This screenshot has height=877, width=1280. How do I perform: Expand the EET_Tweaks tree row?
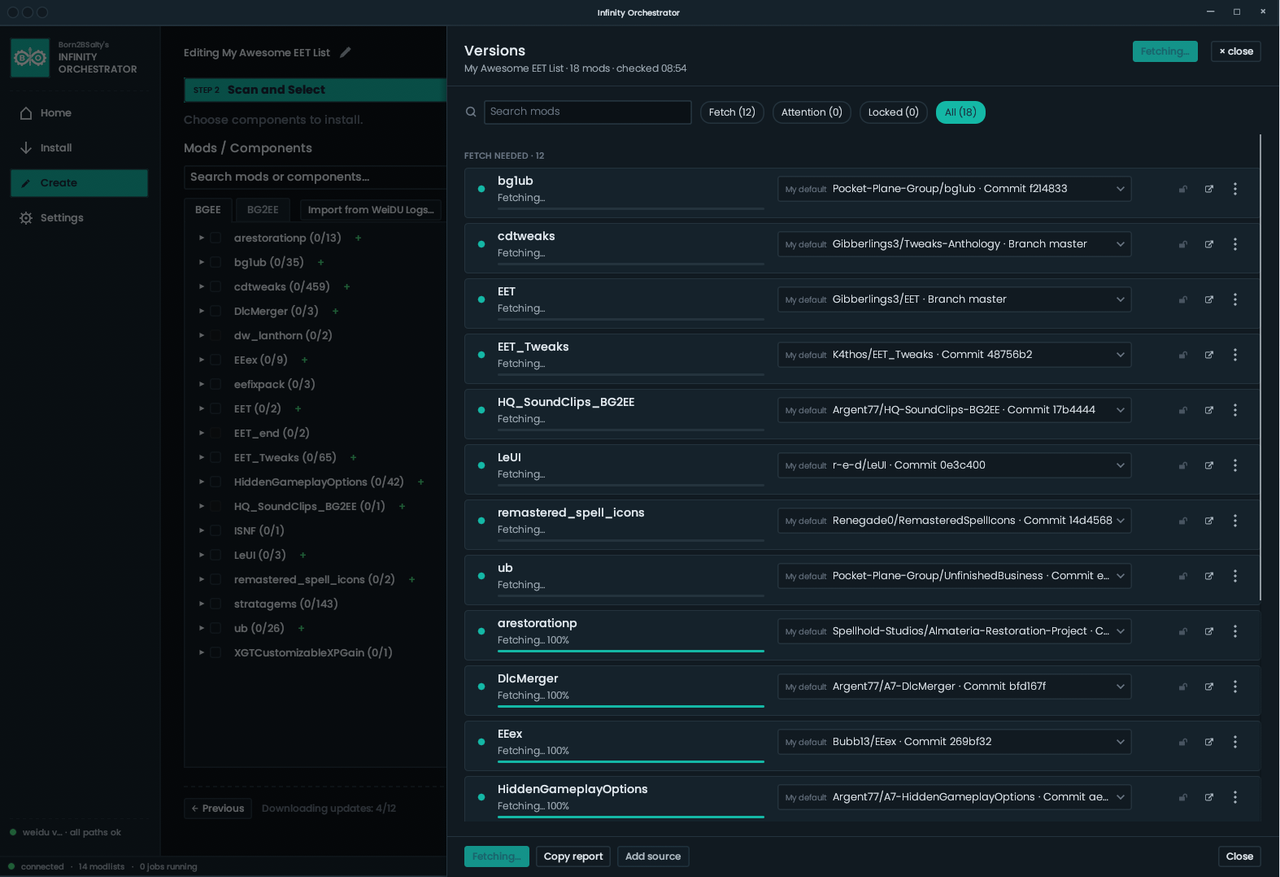(201, 458)
